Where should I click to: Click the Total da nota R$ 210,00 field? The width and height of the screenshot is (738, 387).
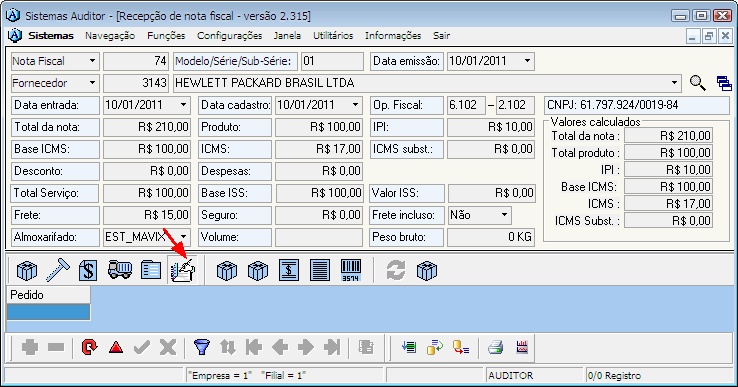click(x=147, y=127)
